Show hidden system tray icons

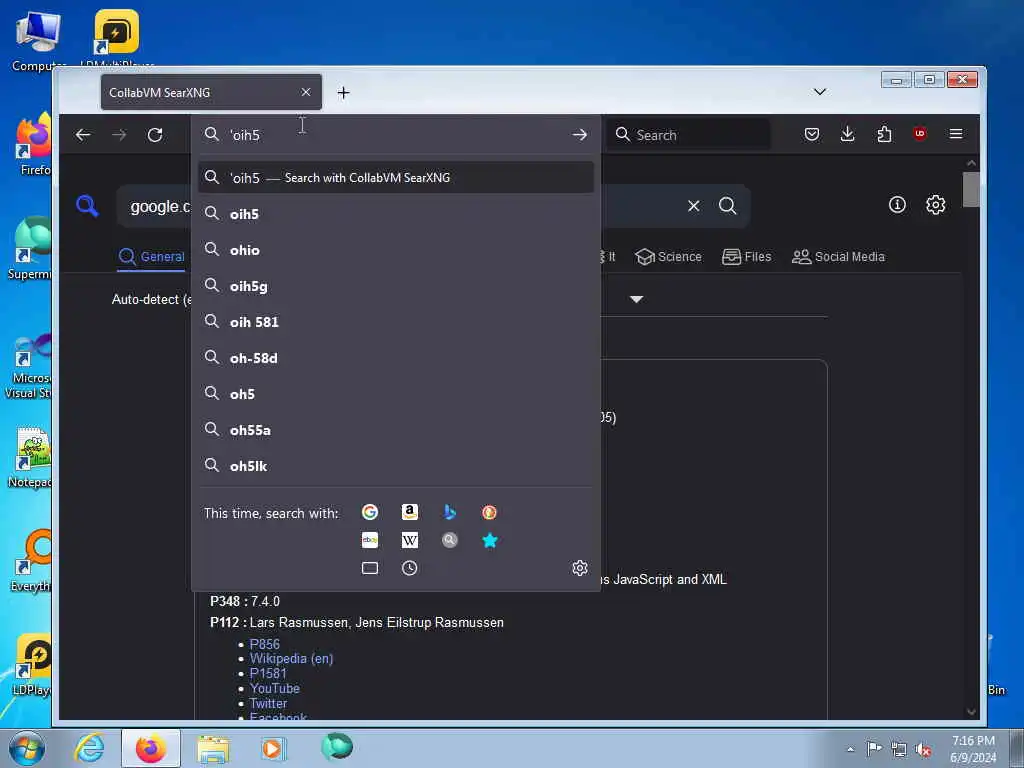click(850, 749)
